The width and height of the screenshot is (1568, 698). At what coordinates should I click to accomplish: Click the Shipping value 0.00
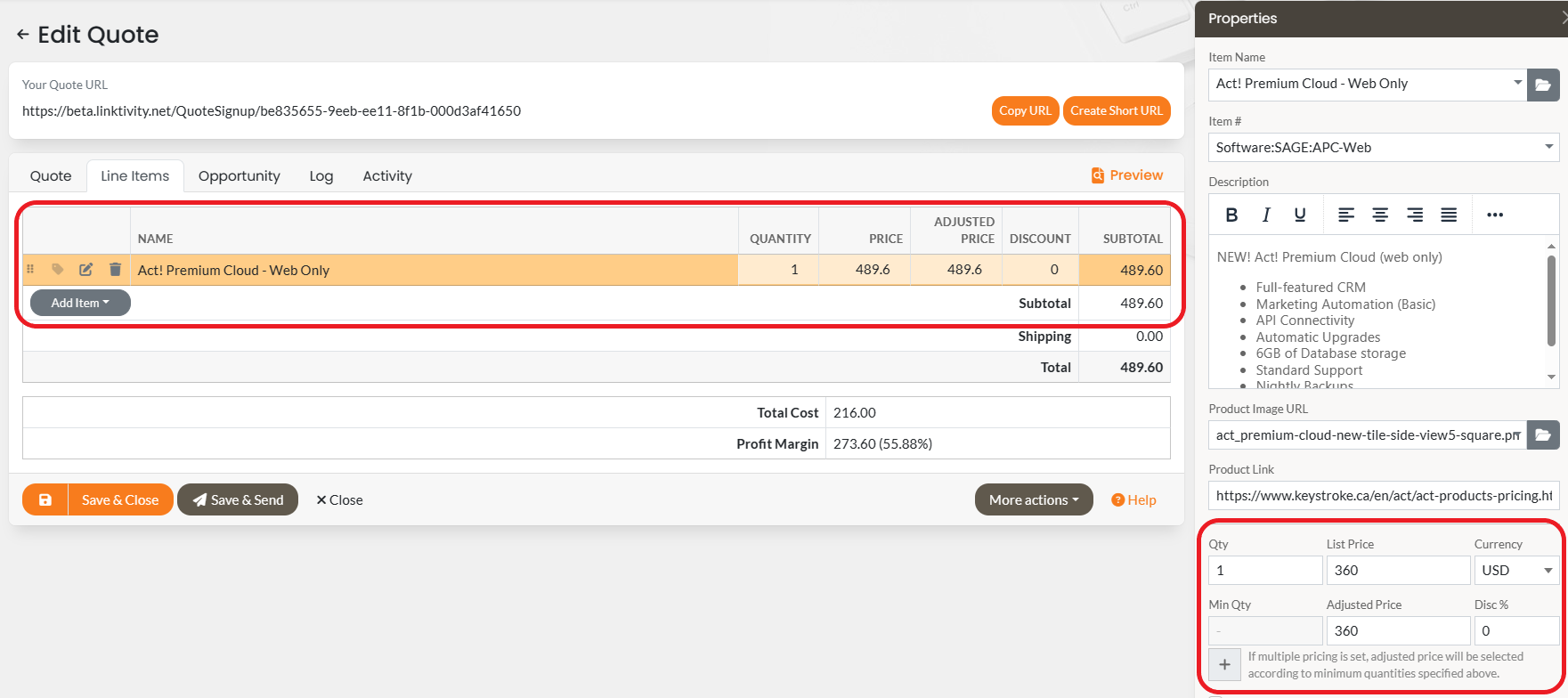click(1149, 337)
